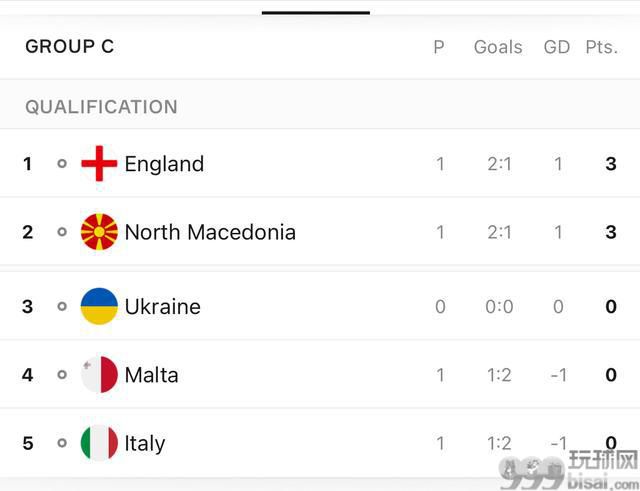This screenshot has height=491, width=640.
Task: Select the active tab indicator bar at top
Action: 316,13
